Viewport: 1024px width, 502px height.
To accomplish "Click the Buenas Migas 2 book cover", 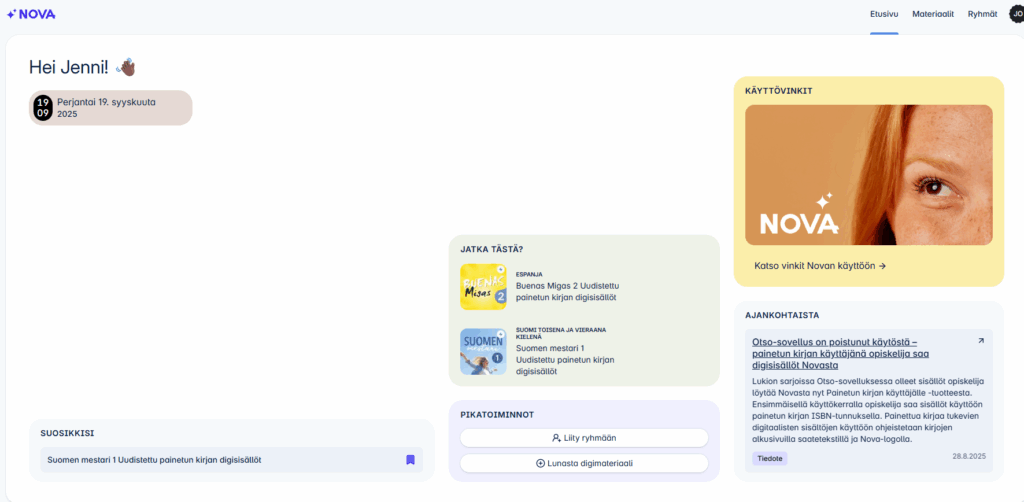I will point(483,287).
